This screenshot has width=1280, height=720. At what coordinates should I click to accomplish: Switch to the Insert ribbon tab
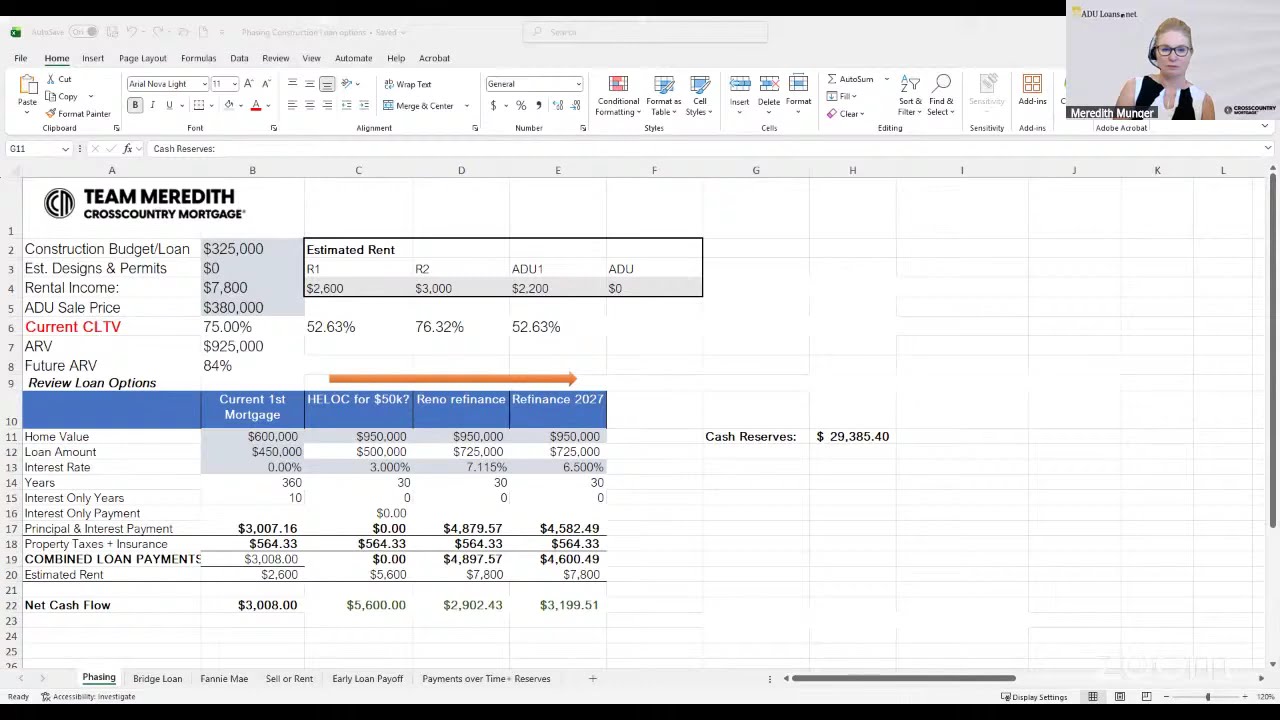pos(93,58)
